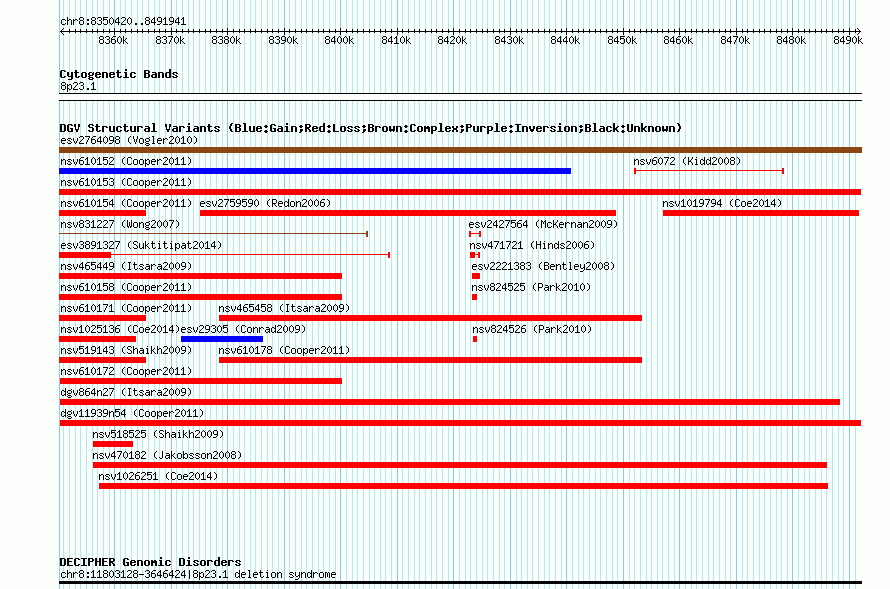This screenshot has width=890, height=589.
Task: Select the red esv2759590 loss bar
Action: click(x=408, y=213)
